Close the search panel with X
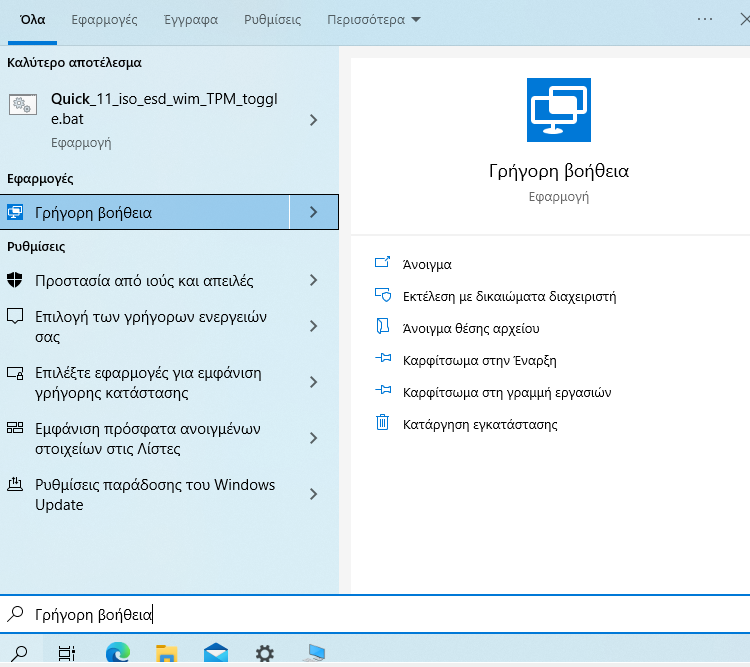 pyautogui.click(x=745, y=19)
